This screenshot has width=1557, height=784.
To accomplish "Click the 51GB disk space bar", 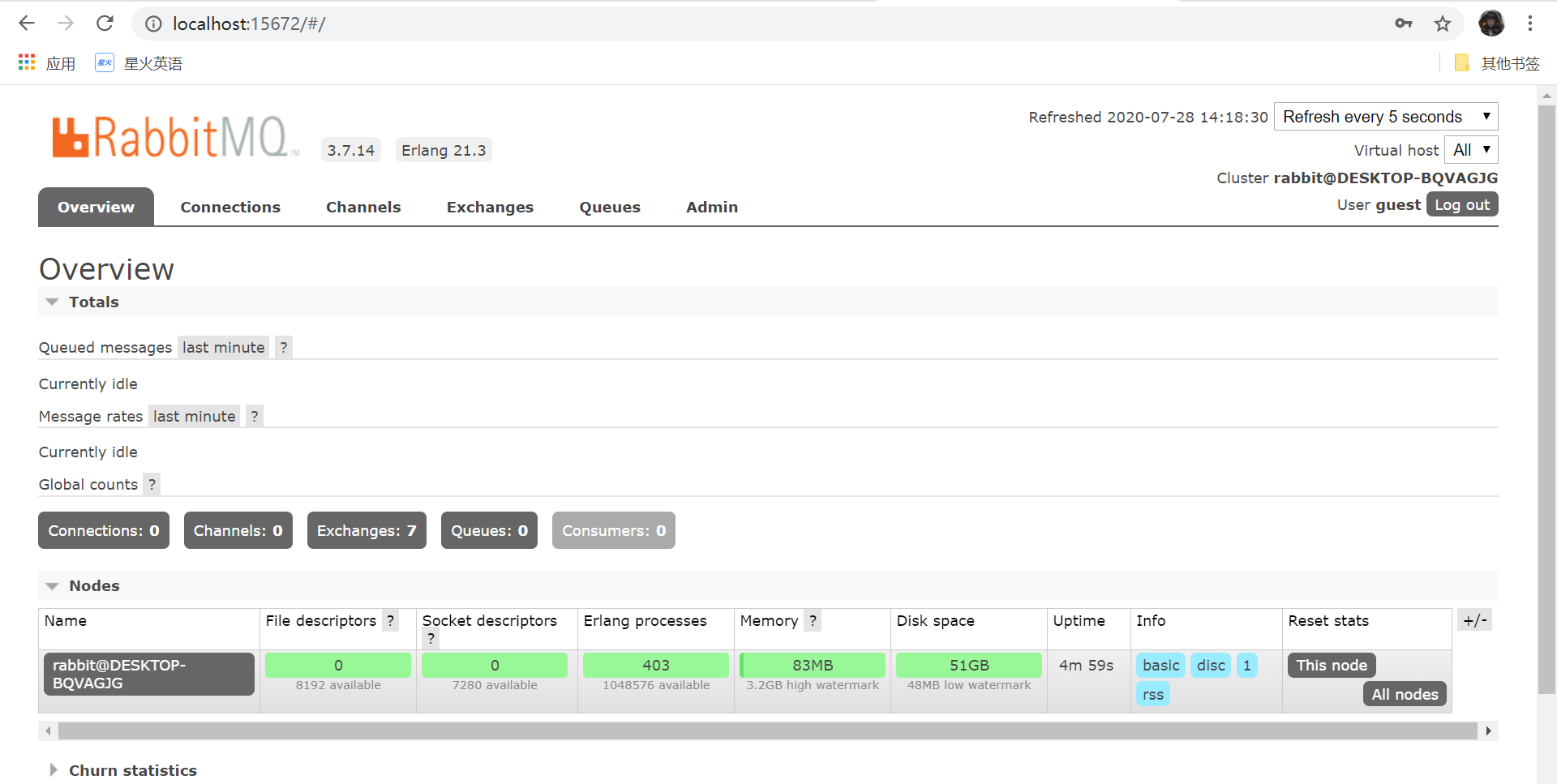I will [x=969, y=665].
